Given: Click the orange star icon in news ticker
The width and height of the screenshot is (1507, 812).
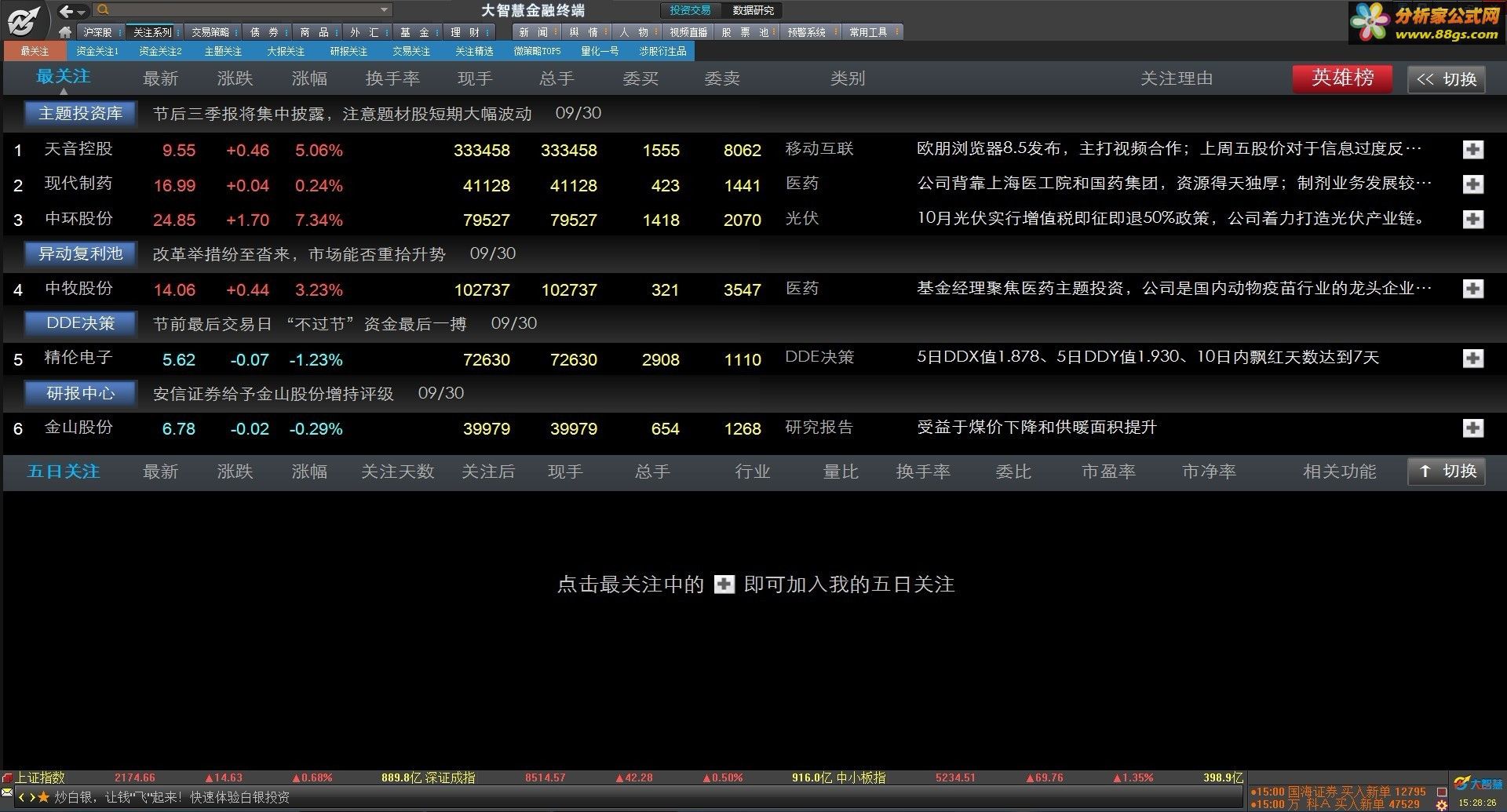Looking at the screenshot, I should coord(43,797).
